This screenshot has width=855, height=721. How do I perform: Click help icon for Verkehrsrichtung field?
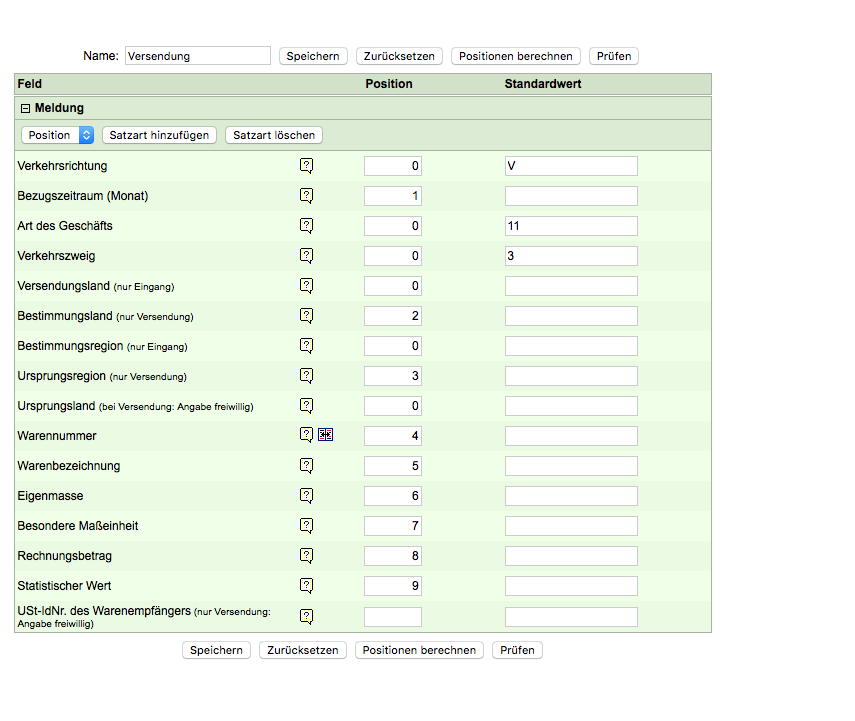click(x=307, y=166)
